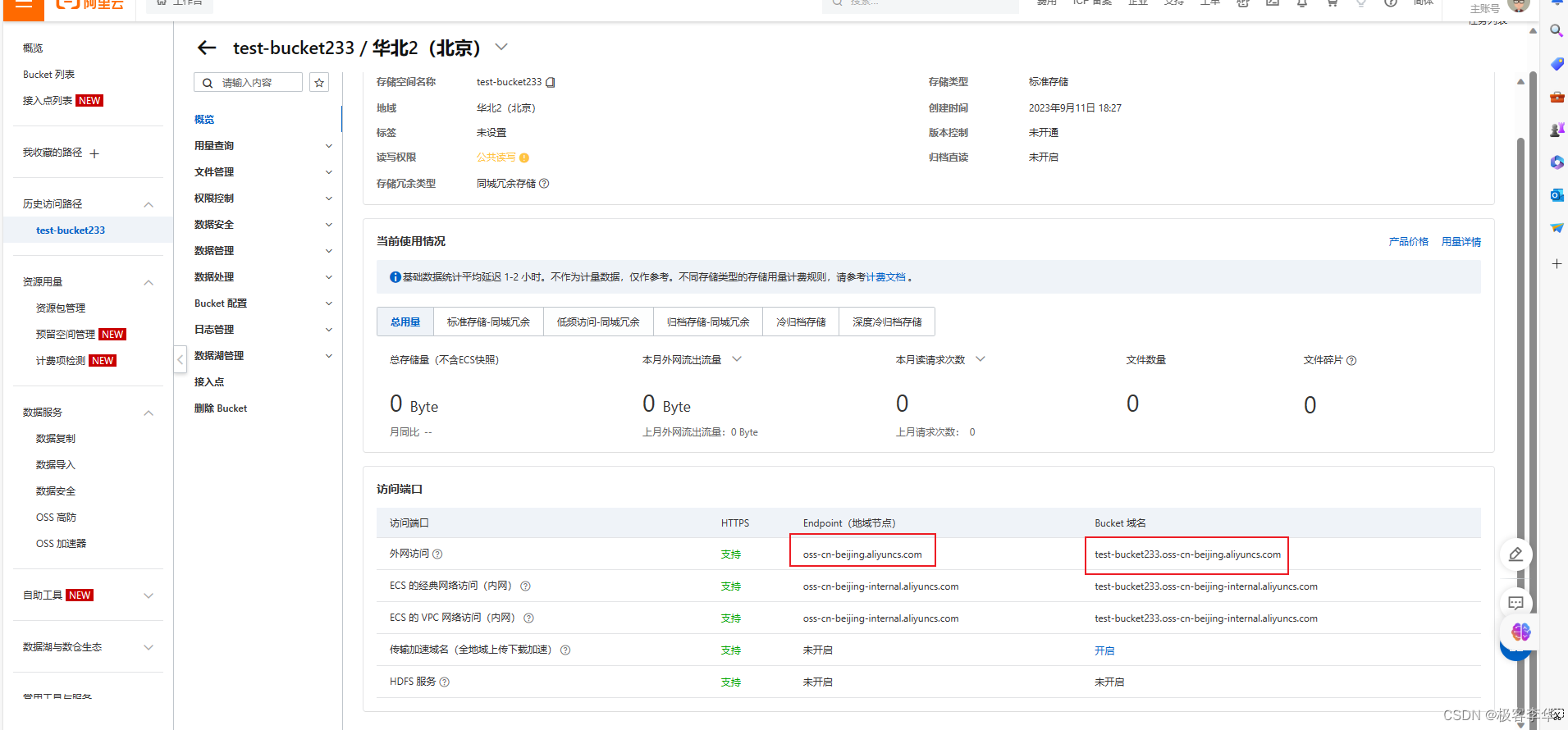1568x730 pixels.
Task: Select 删除 Bucket menu item
Action: tap(221, 408)
